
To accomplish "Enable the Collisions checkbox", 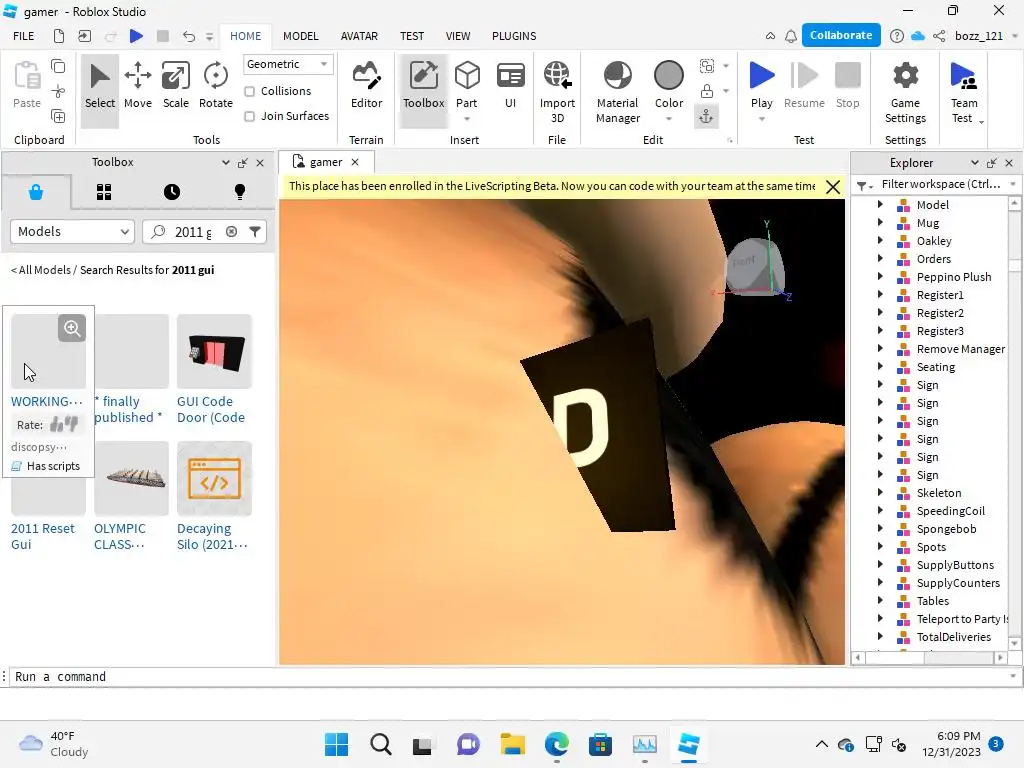I will (249, 91).
